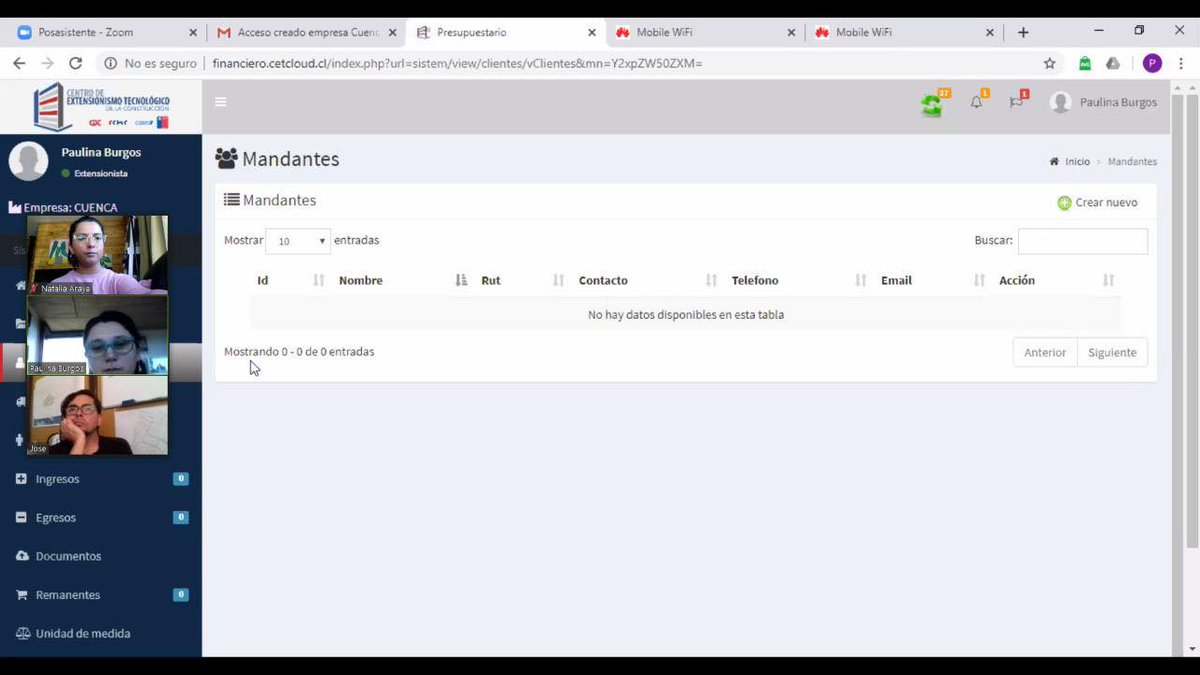Click the Unidad de medida scale icon
Screen dimensions: 1200x675
22,633
